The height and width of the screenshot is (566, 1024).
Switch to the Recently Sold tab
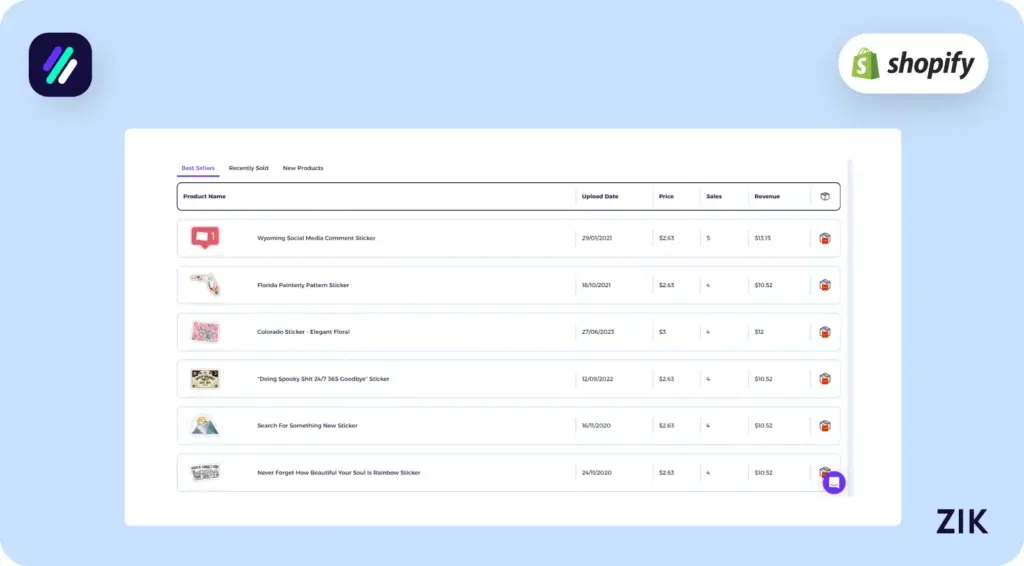click(x=248, y=168)
